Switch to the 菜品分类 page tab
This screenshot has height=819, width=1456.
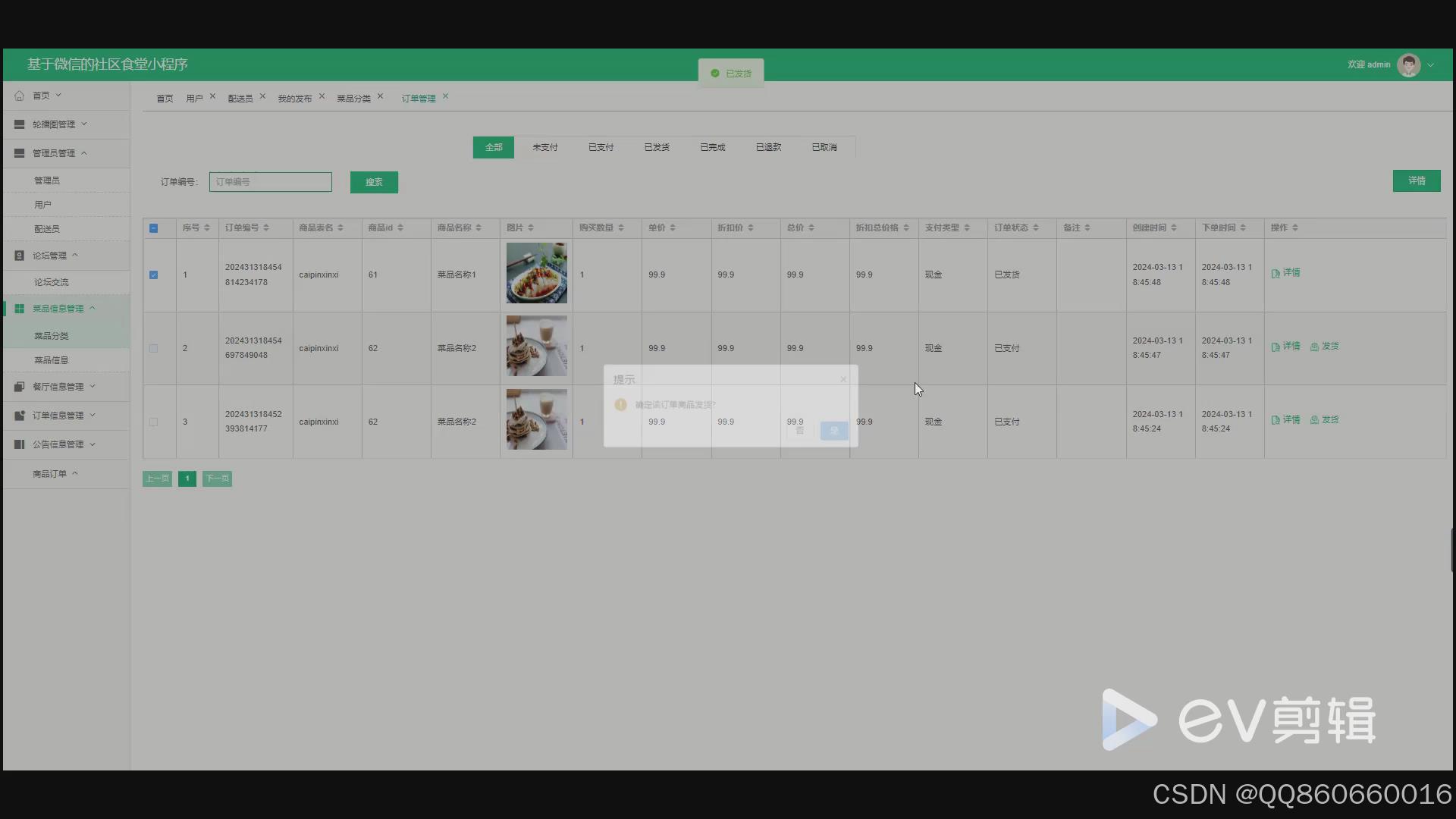click(x=353, y=99)
